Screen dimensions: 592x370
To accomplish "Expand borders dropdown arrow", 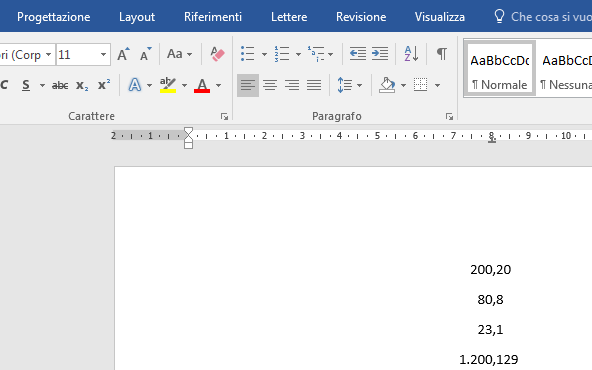I will coord(437,86).
